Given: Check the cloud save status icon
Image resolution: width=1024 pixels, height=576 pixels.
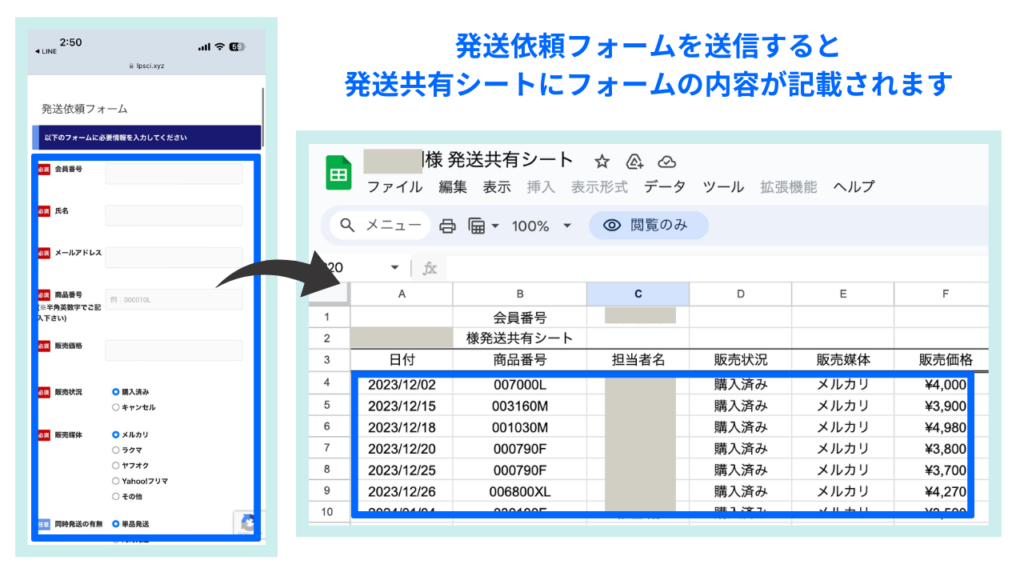Looking at the screenshot, I should click(667, 161).
